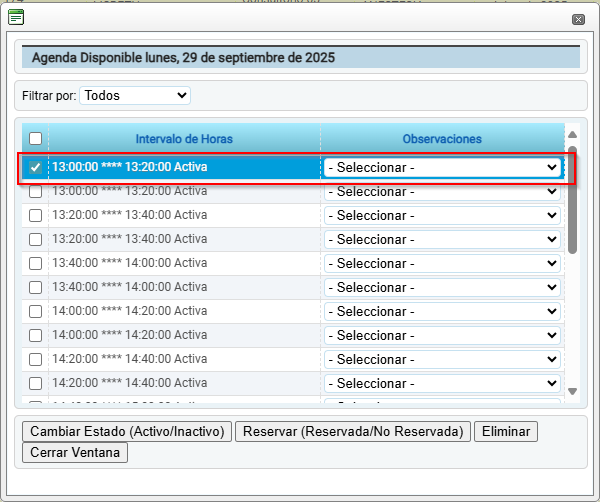Close the dialog using the X button
Image resolution: width=600 pixels, height=502 pixels.
click(x=578, y=19)
